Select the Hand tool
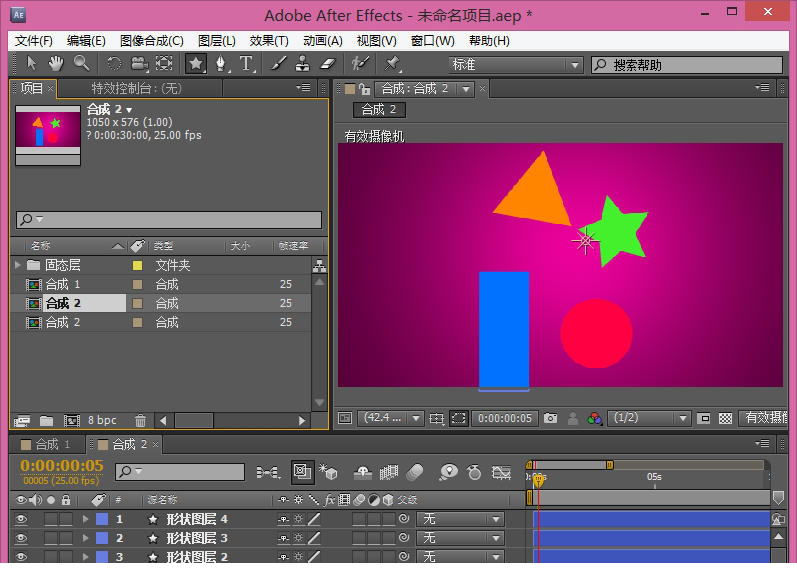 [56, 64]
